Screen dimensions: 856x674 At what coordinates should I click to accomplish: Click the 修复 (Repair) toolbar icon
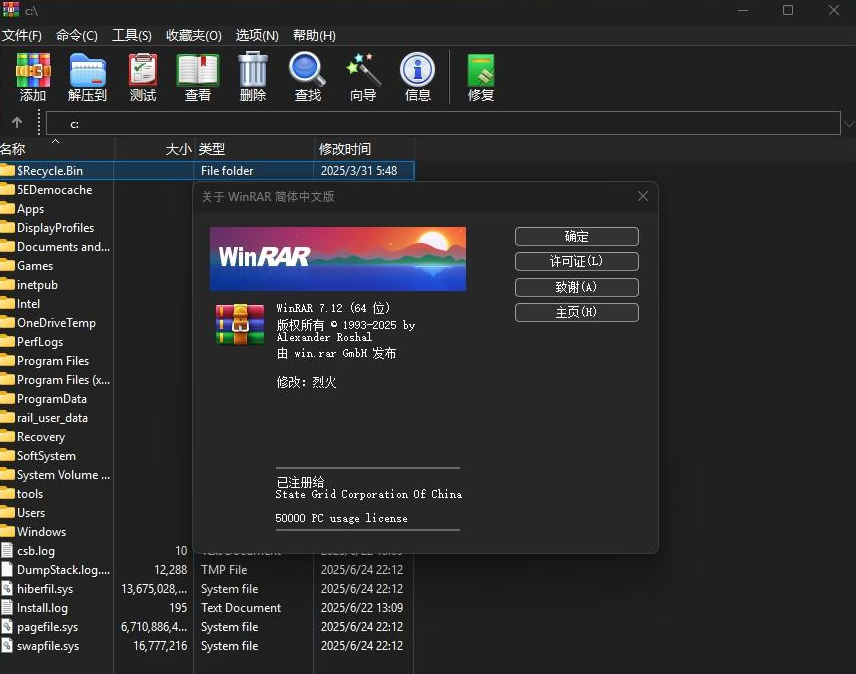(x=480, y=70)
